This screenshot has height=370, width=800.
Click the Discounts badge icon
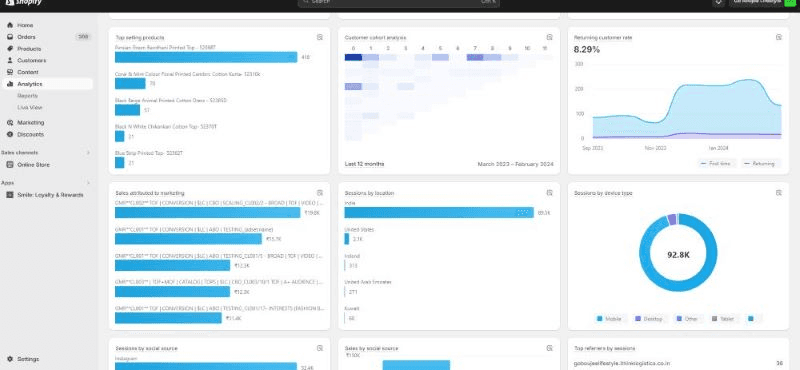pos(10,134)
